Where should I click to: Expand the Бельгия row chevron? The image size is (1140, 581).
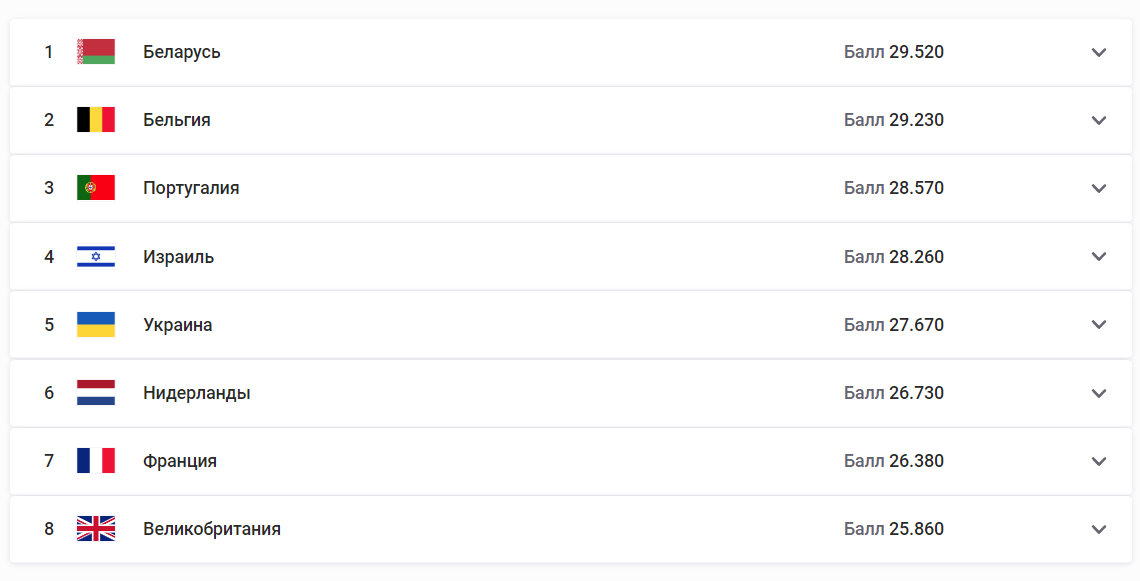click(x=1099, y=120)
